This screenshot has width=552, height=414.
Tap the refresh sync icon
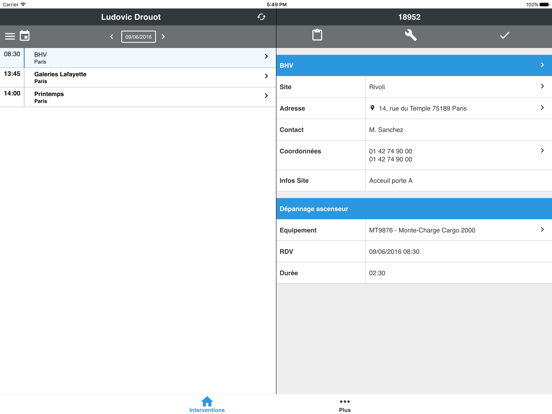click(x=261, y=17)
